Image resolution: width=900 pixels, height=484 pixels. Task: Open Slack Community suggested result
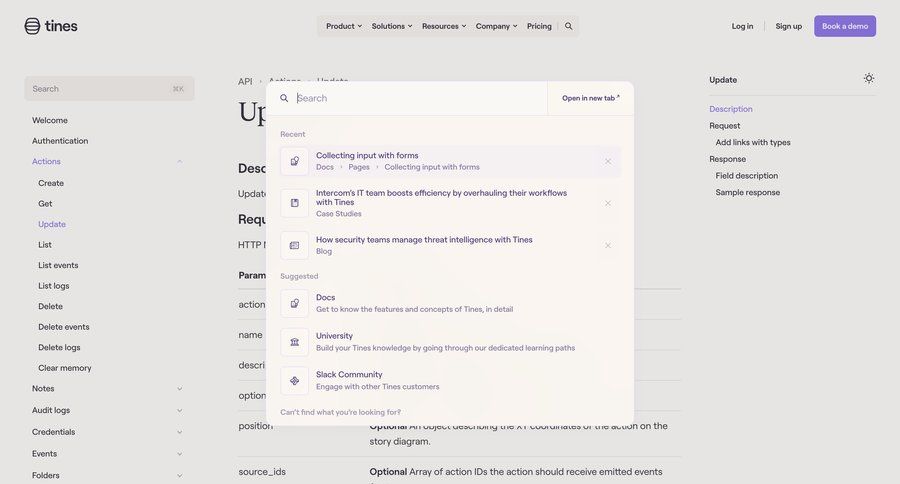(451, 381)
